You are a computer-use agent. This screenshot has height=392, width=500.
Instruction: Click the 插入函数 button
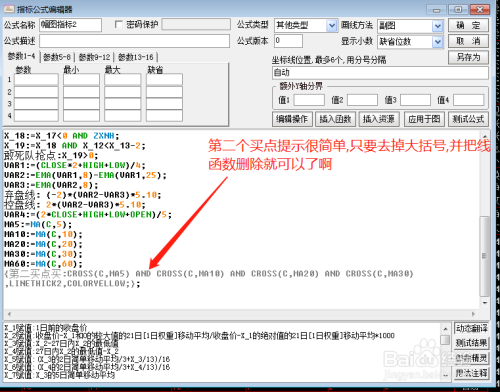tap(335, 119)
